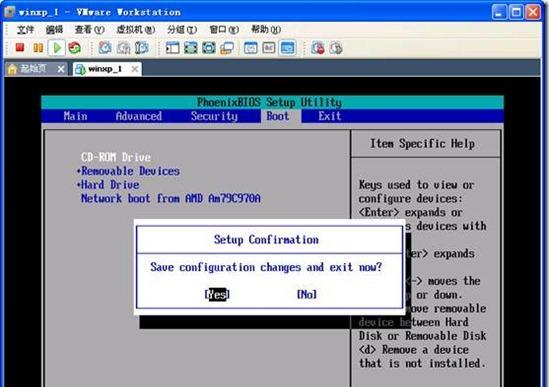This screenshot has width=549, height=387.
Task: Open the 文件 (File) menu
Action: [25, 29]
